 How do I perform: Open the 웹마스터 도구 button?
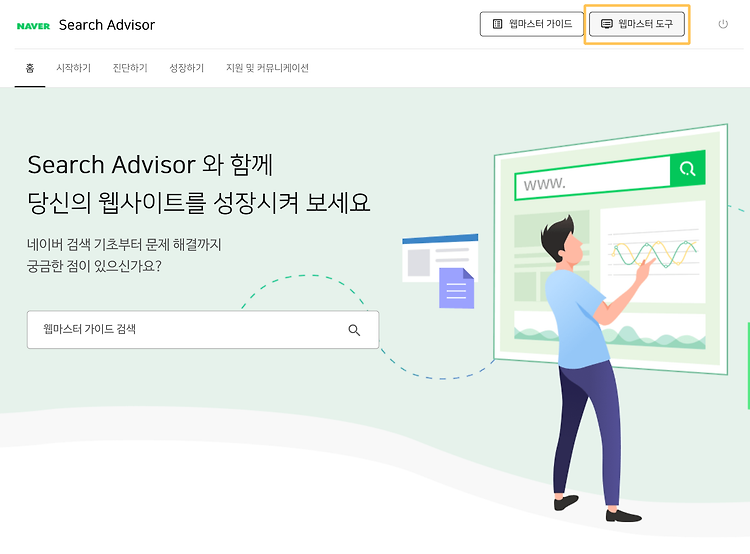coord(637,24)
